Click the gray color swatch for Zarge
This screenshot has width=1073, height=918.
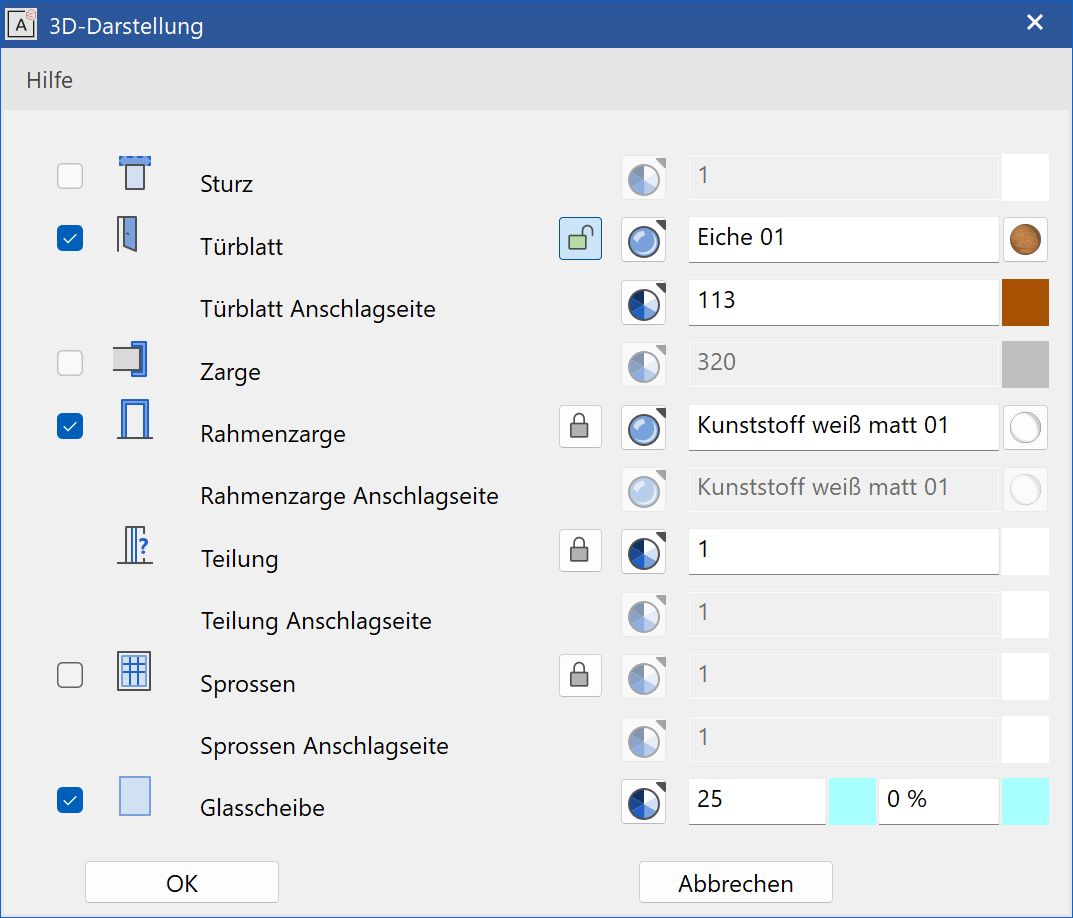click(x=1025, y=364)
